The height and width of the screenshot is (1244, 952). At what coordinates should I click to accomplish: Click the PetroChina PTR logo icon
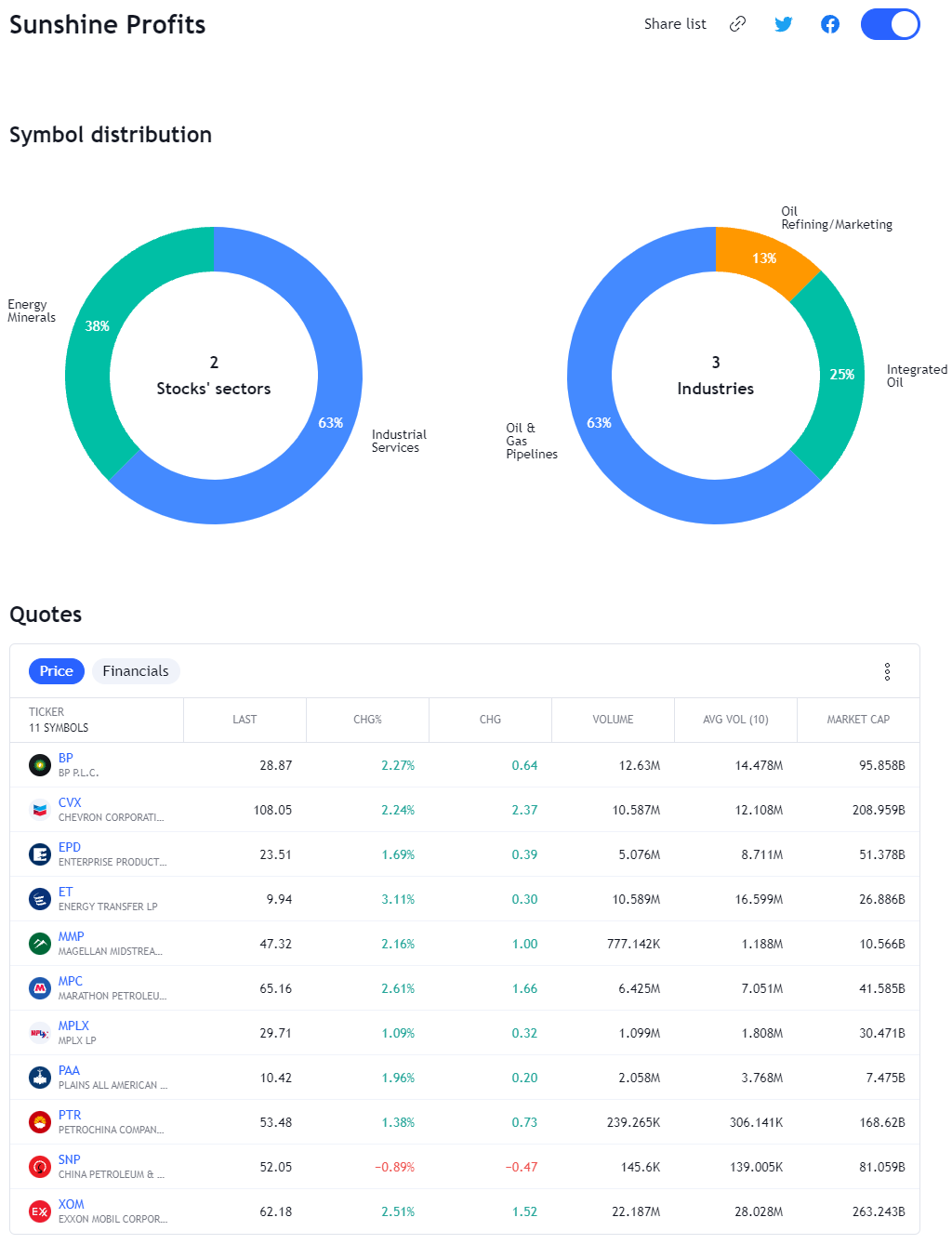[x=40, y=1122]
